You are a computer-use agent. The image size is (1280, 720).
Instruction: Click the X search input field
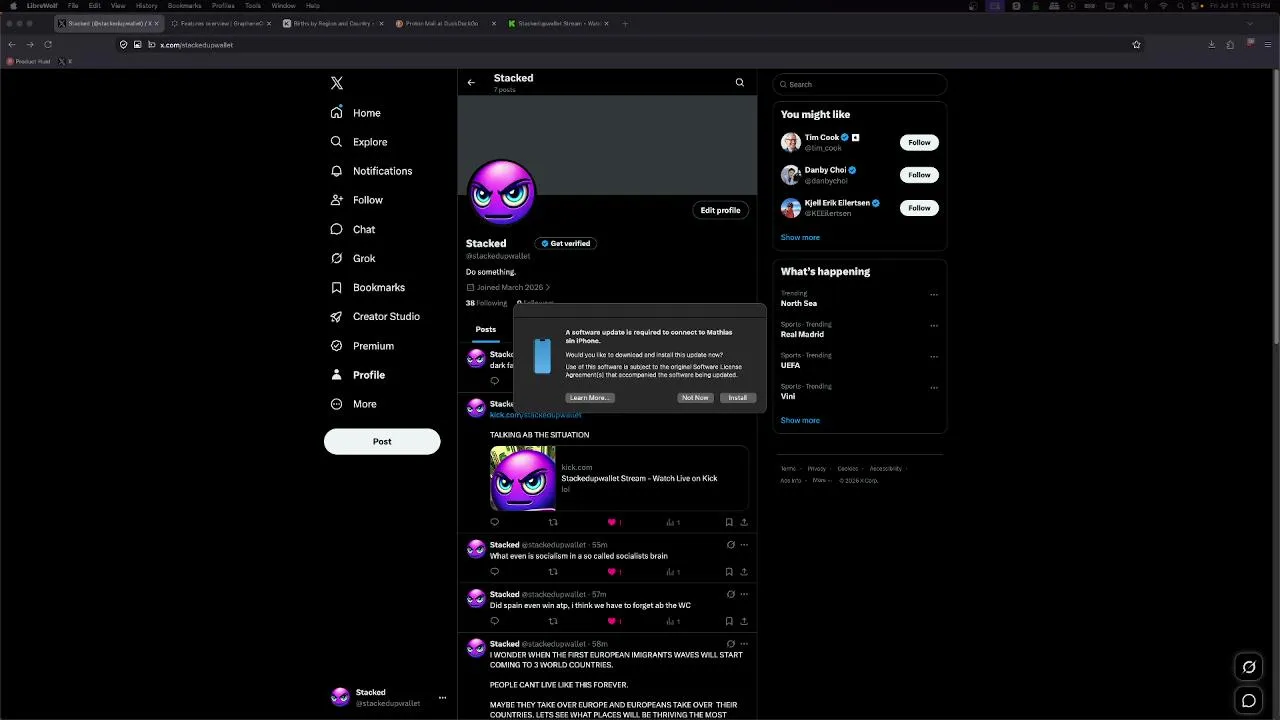(x=860, y=84)
